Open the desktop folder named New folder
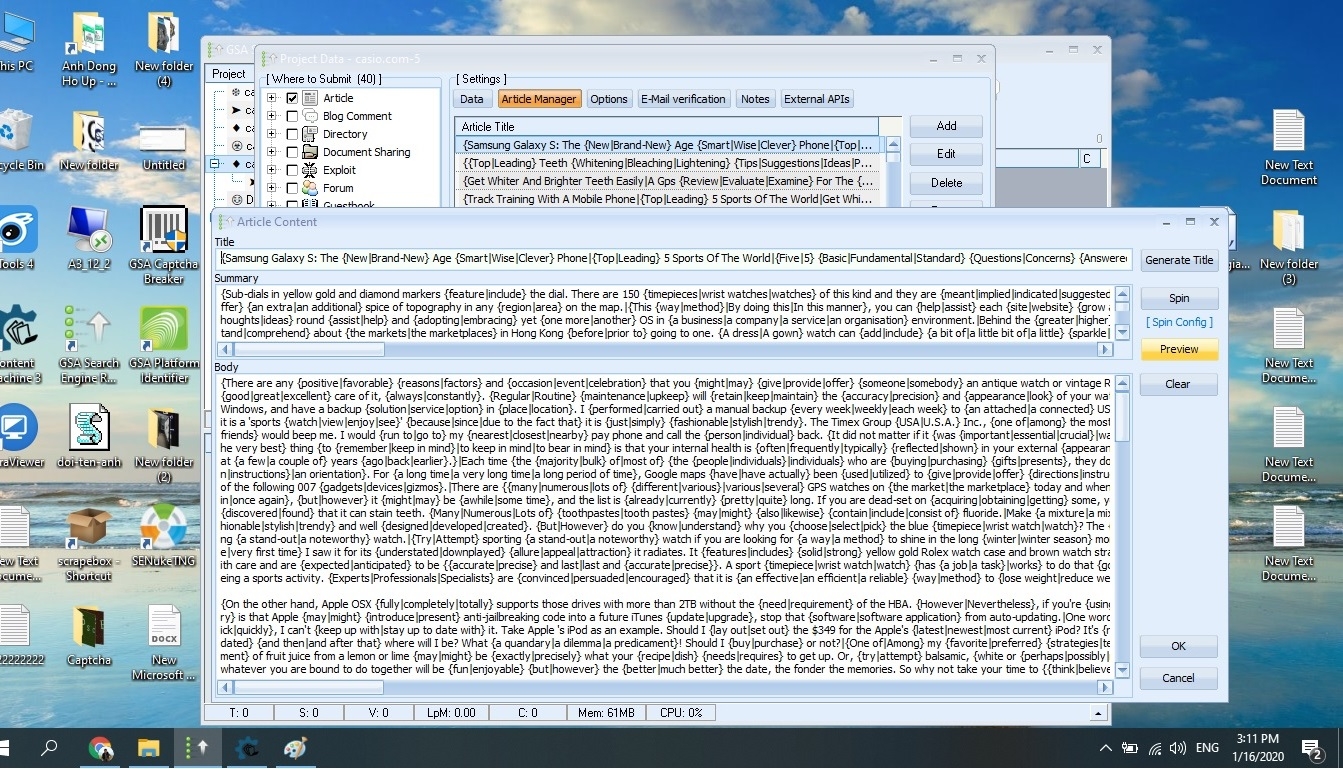1343x769 pixels. tap(89, 140)
